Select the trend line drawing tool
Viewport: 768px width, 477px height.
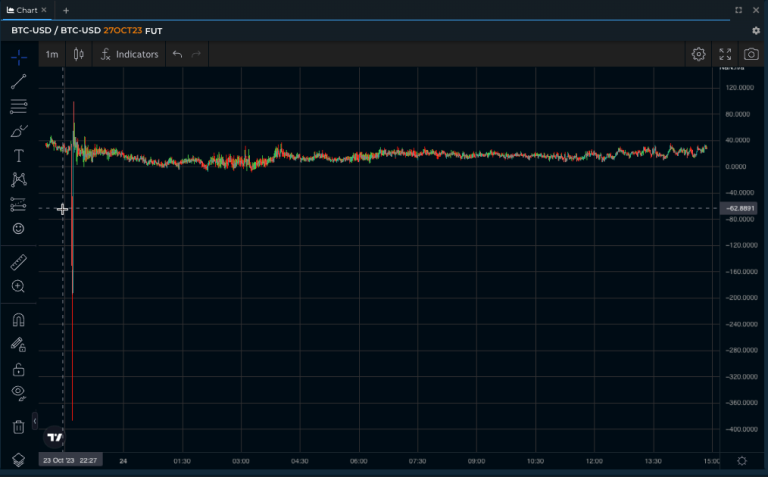click(18, 82)
